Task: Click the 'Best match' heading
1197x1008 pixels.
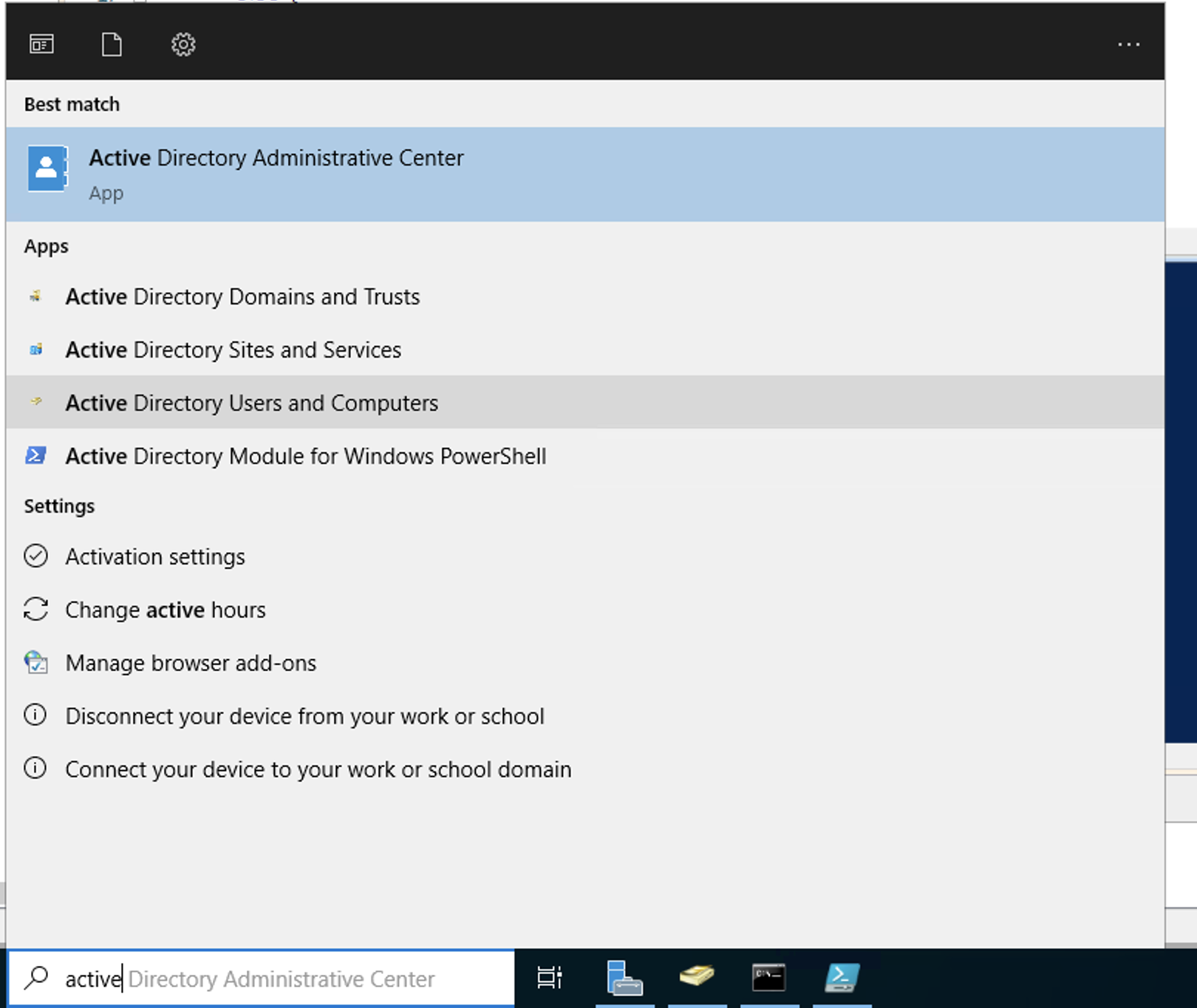Action: [x=72, y=104]
